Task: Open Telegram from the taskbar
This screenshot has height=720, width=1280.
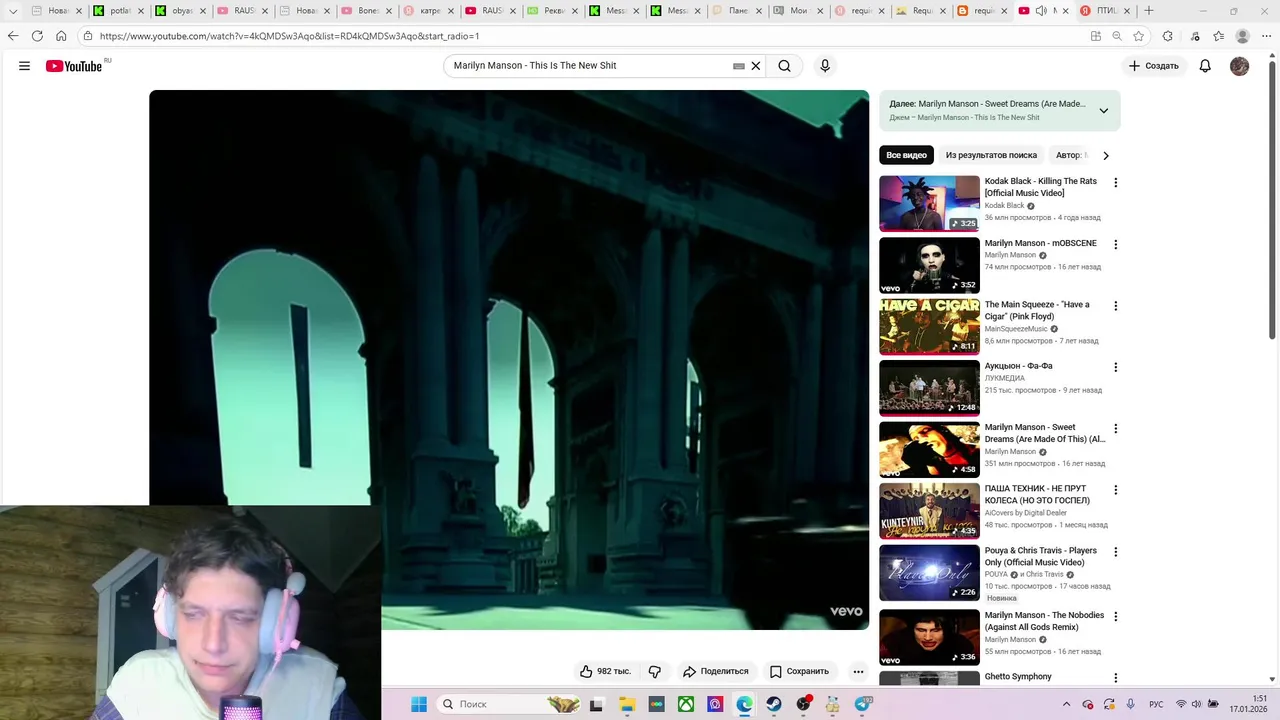Action: pos(862,704)
